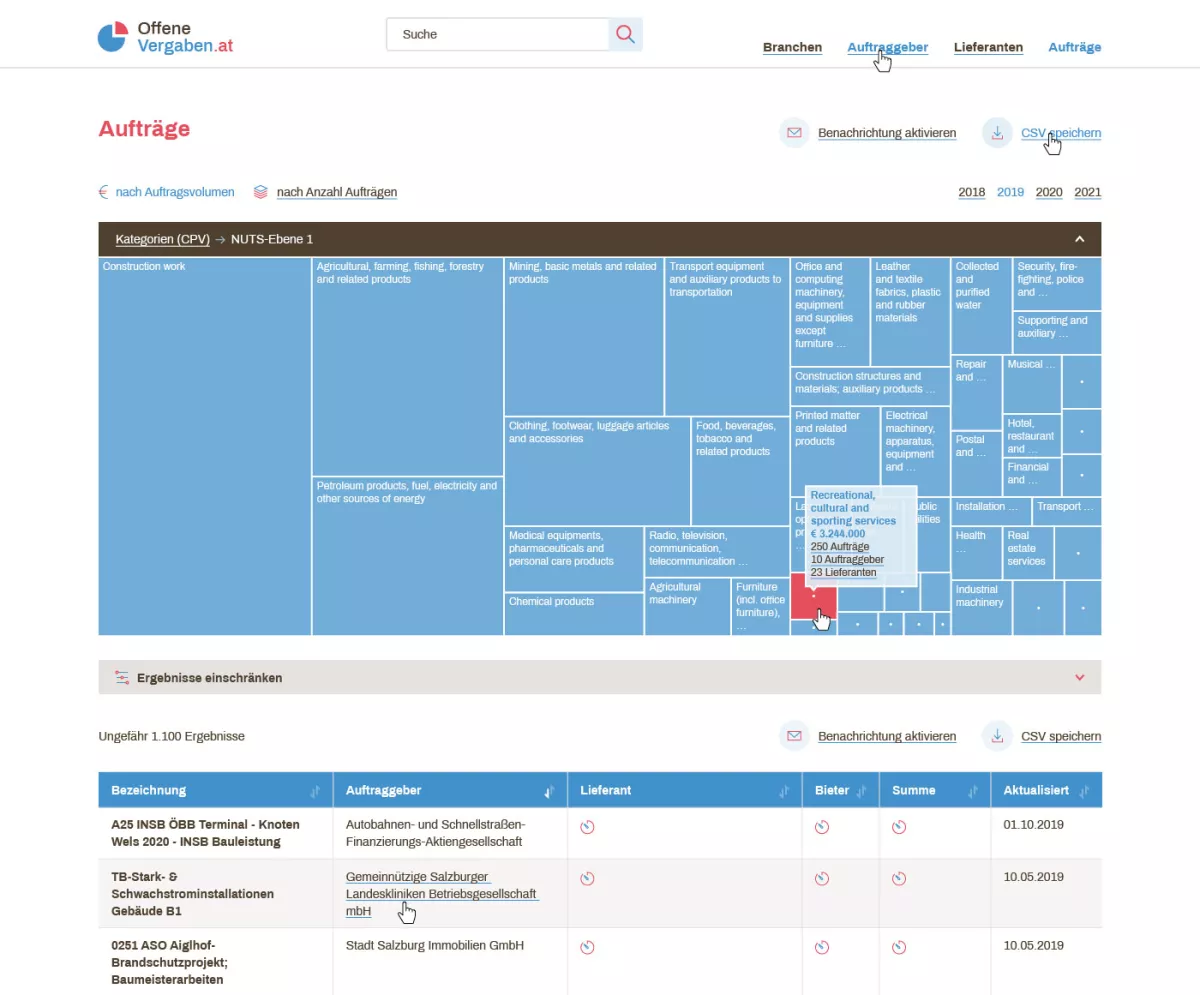Select the year 2020 filter link
The height and width of the screenshot is (995, 1200).
coord(1049,192)
